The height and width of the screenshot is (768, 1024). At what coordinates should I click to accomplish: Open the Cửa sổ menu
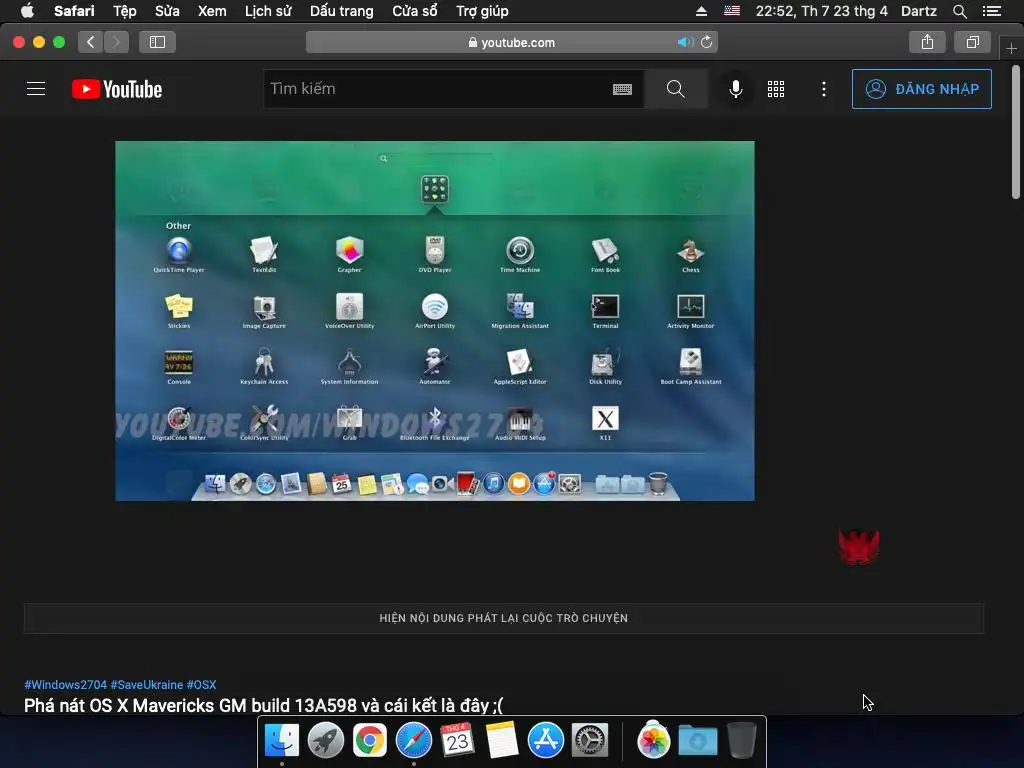[x=415, y=11]
